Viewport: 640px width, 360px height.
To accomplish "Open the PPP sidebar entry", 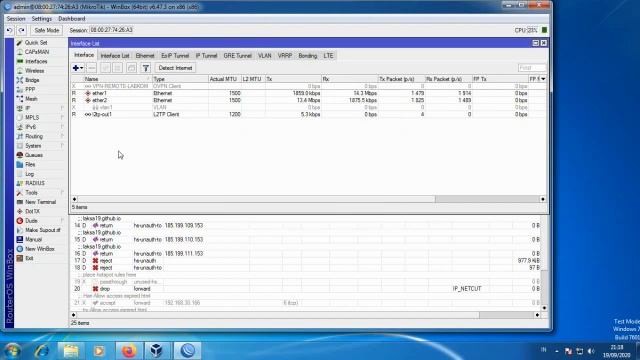I will click(x=30, y=89).
